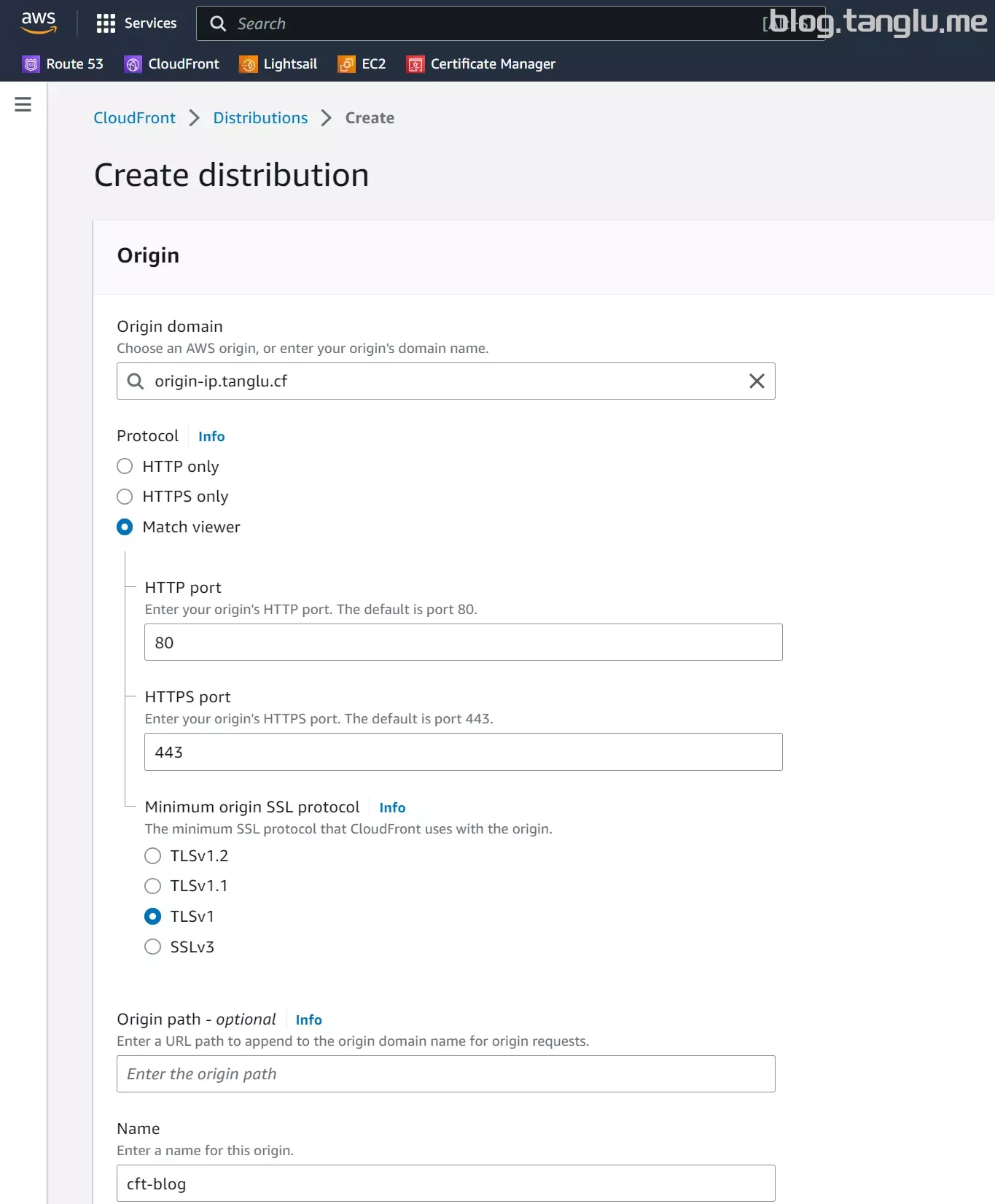
Task: Focus the AWS top search box
Action: [x=510, y=23]
